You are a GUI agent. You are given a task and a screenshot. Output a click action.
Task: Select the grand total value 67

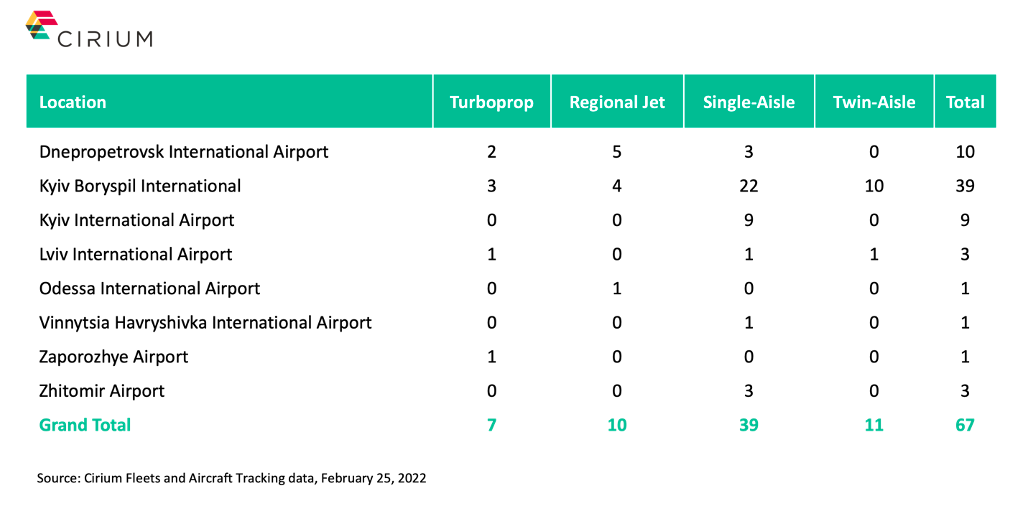pyautogui.click(x=965, y=425)
